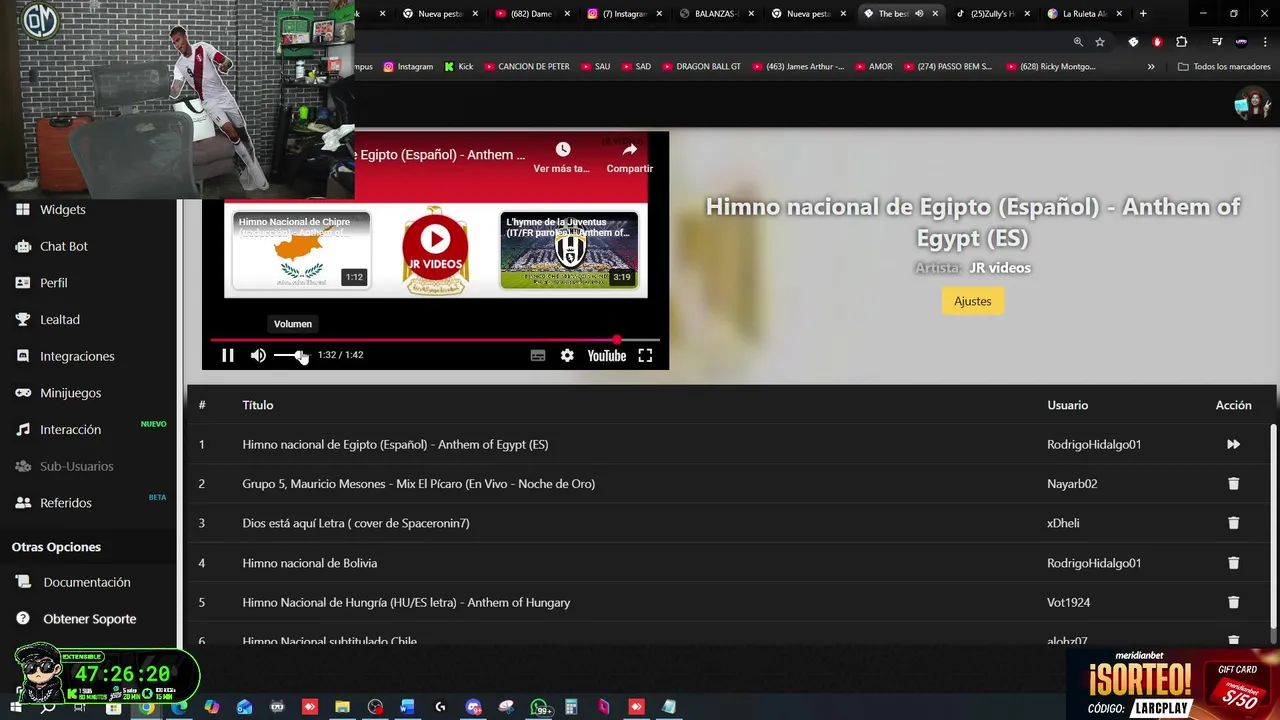Open video settings gear icon
Image resolution: width=1280 pixels, height=720 pixels.
567,355
